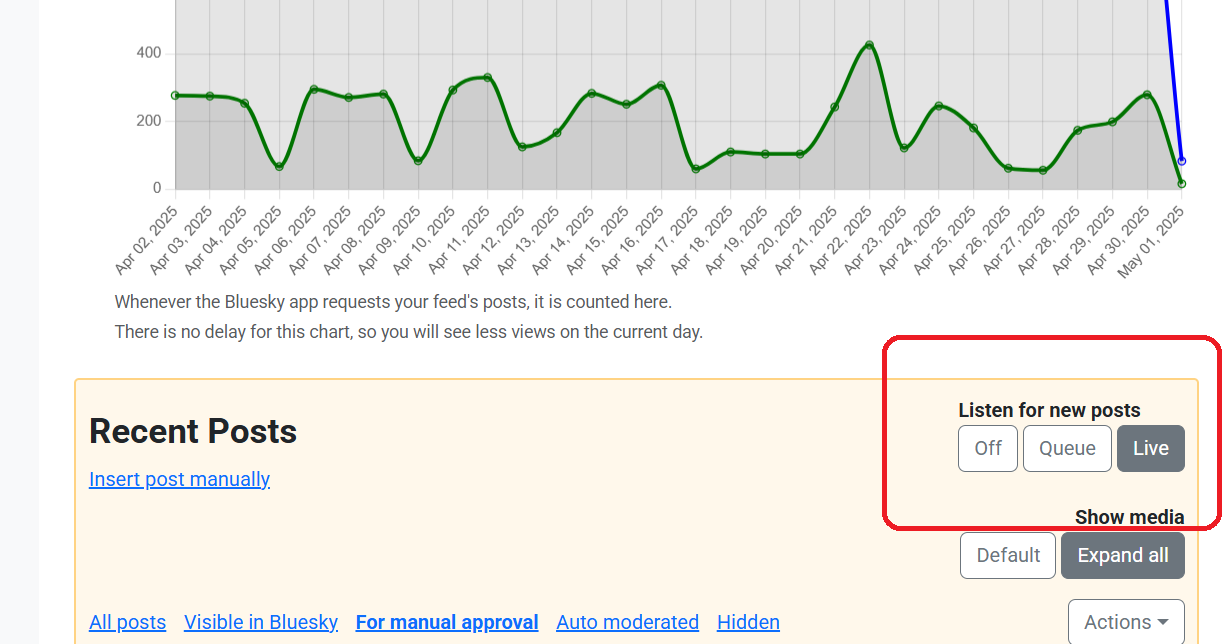Turn off listening for new posts
Screen dimensions: 1226x644
(x=987, y=448)
